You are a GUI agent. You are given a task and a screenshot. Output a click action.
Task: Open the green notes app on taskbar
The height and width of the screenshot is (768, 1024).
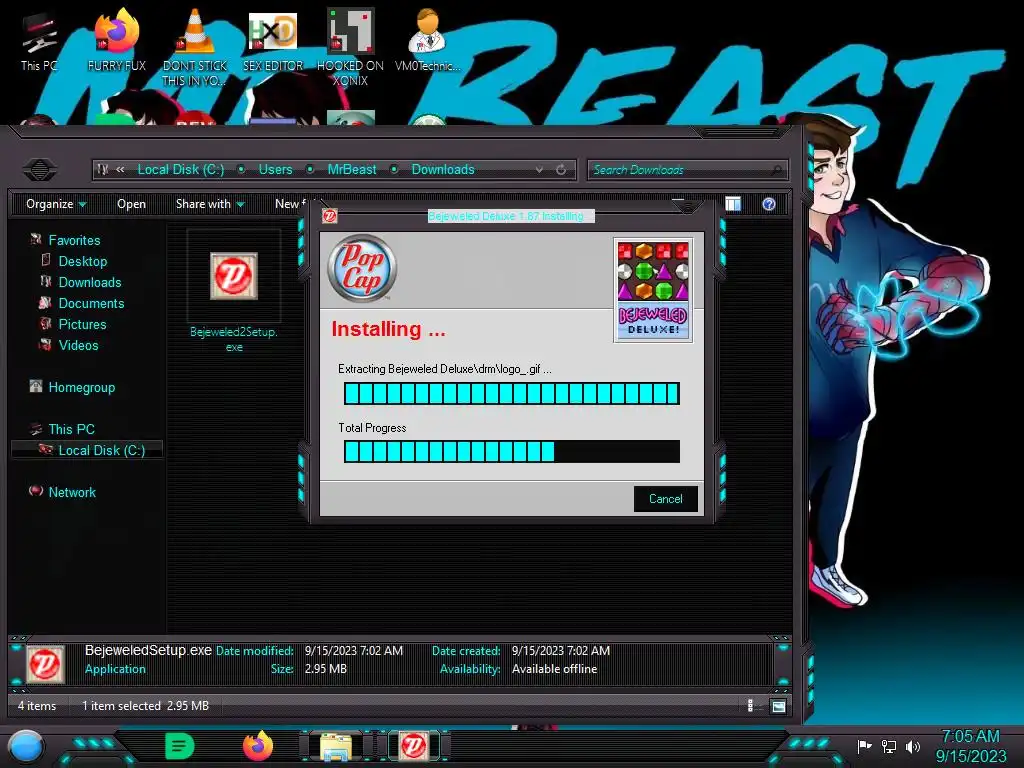point(180,746)
